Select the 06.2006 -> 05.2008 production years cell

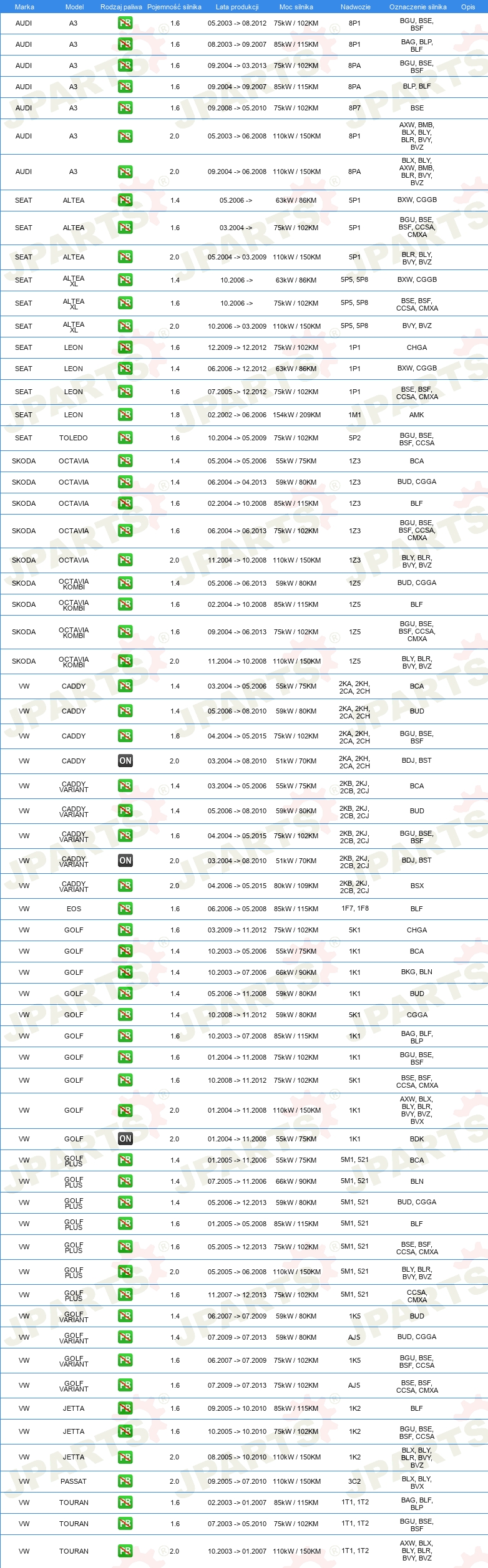pyautogui.click(x=237, y=909)
